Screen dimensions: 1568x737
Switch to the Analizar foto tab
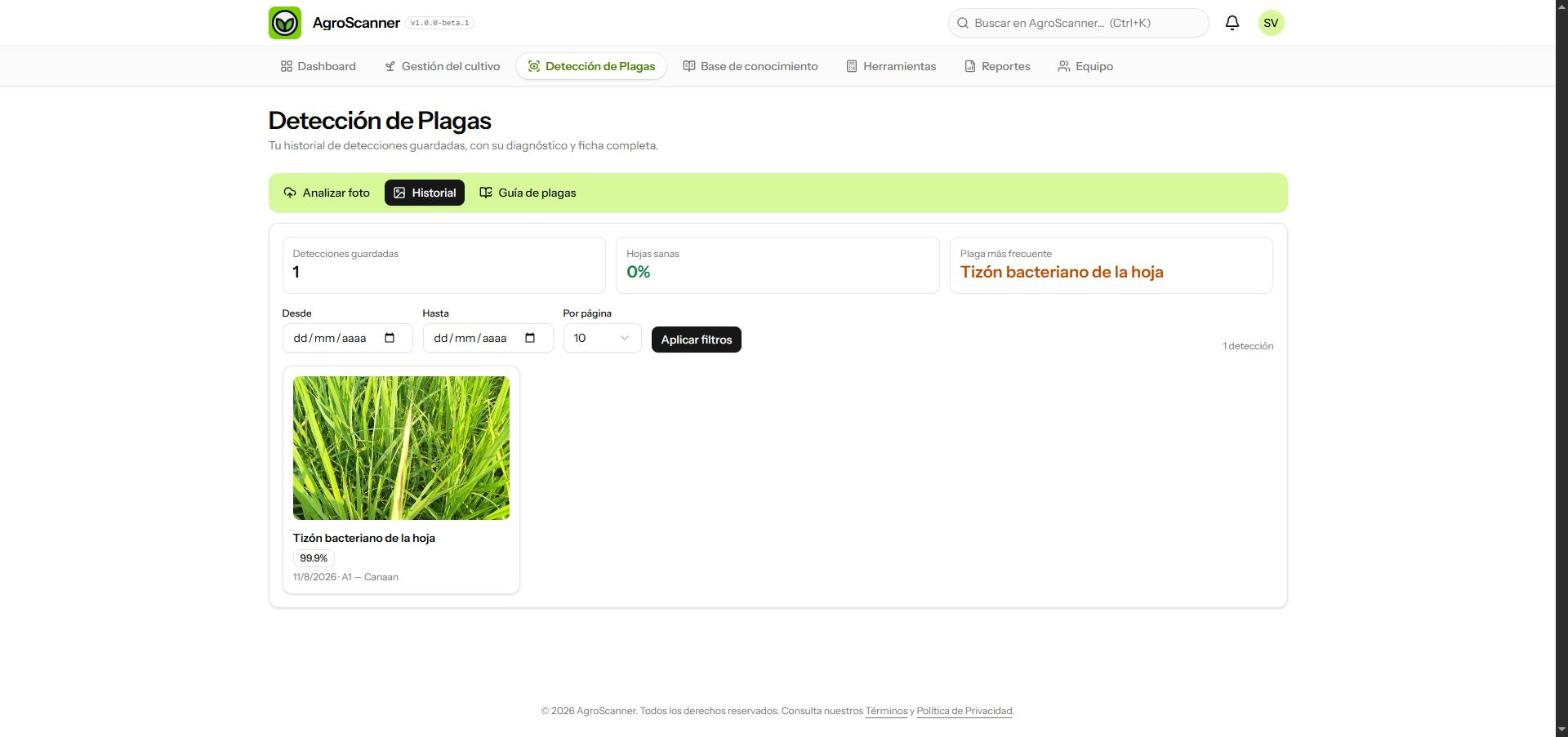327,193
